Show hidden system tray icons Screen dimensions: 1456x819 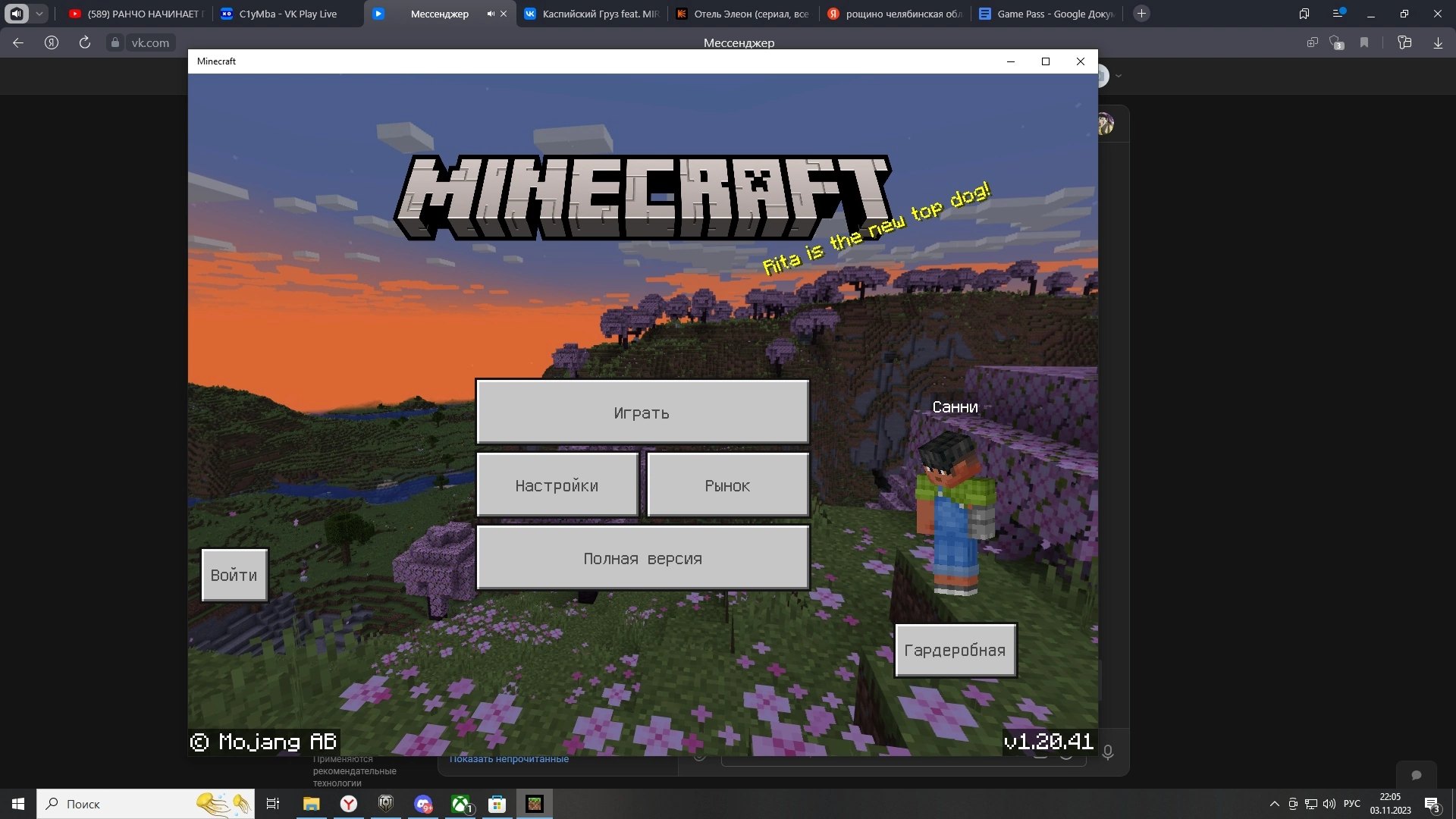click(1274, 804)
